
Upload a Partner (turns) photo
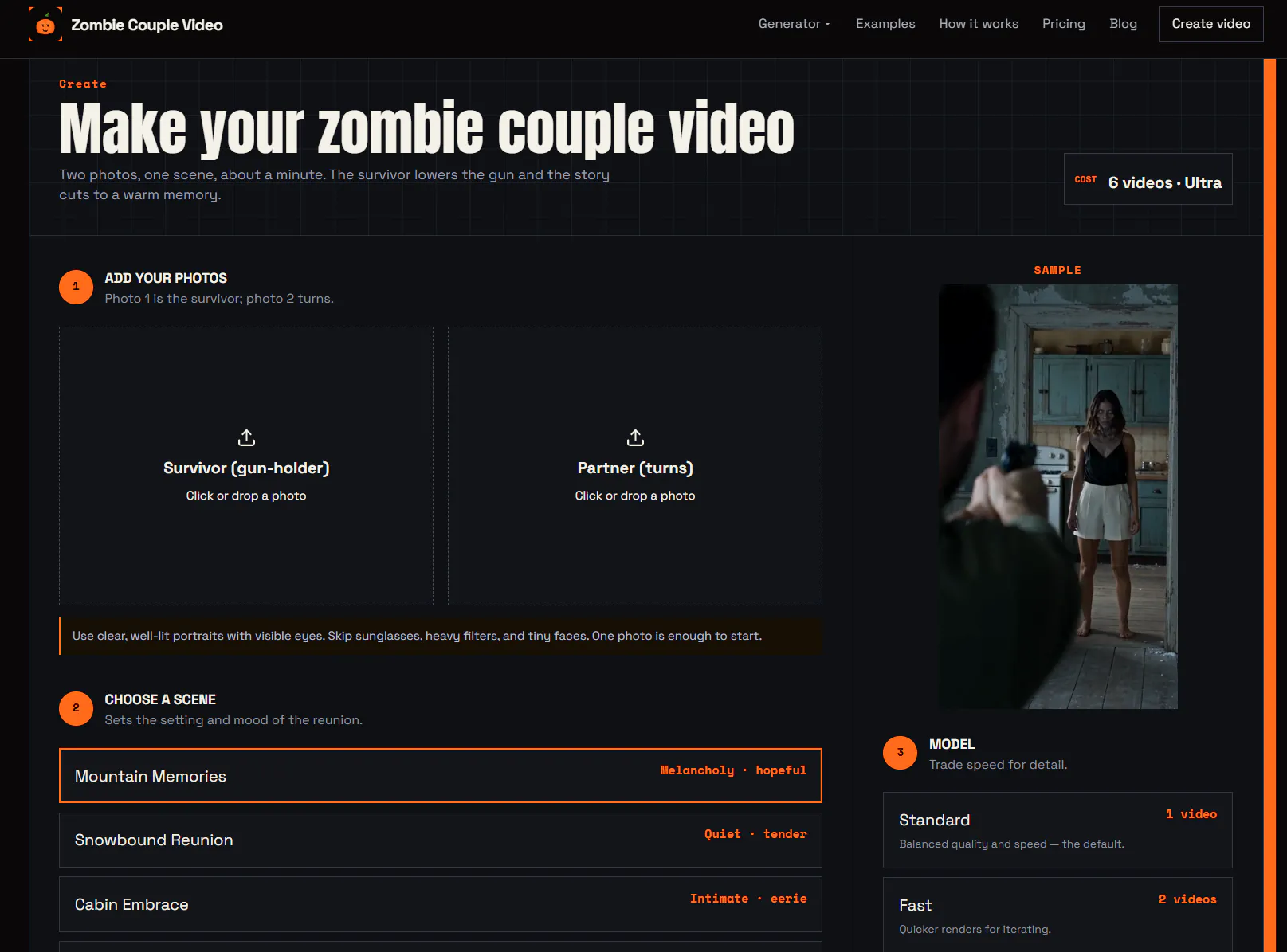pos(635,466)
